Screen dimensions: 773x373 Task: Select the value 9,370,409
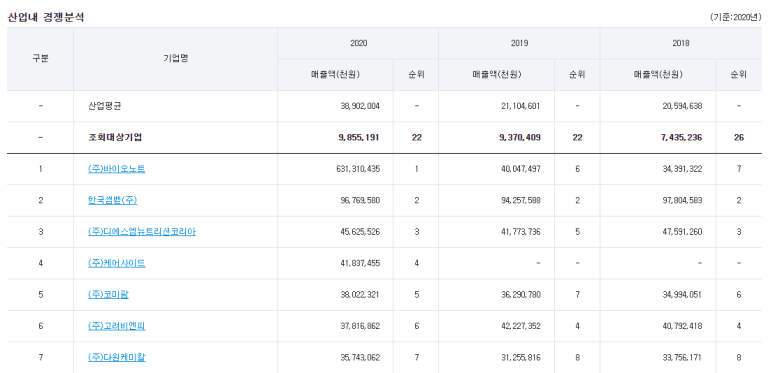click(x=520, y=137)
